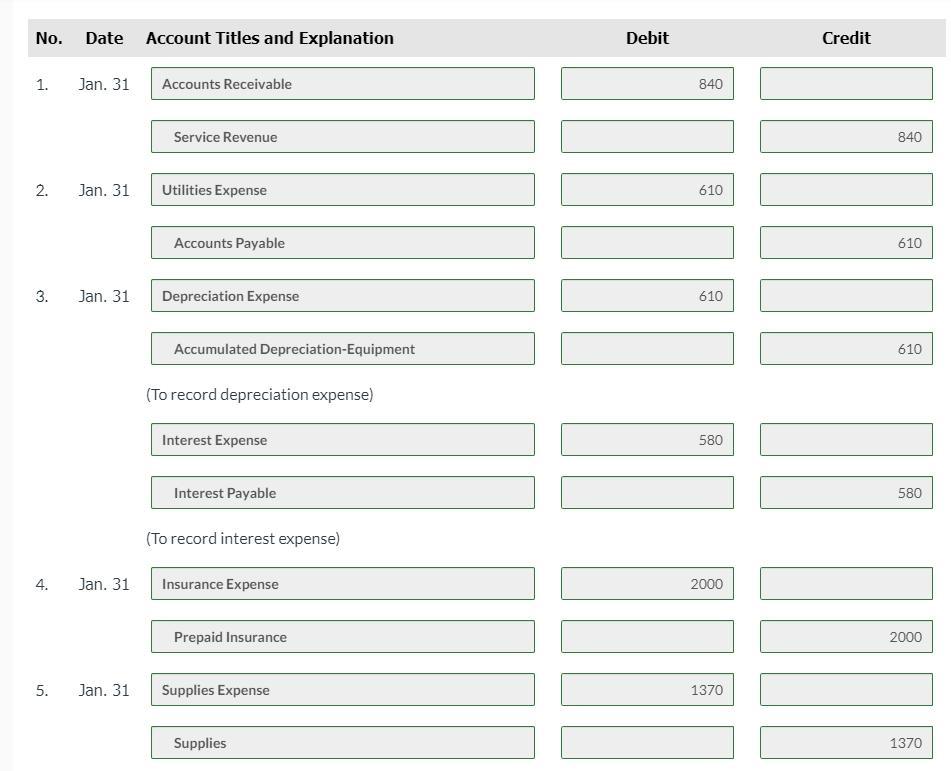This screenshot has height=771, width=951.
Task: Open the Accumulated Depreciation-Equipment account field
Action: tap(342, 349)
